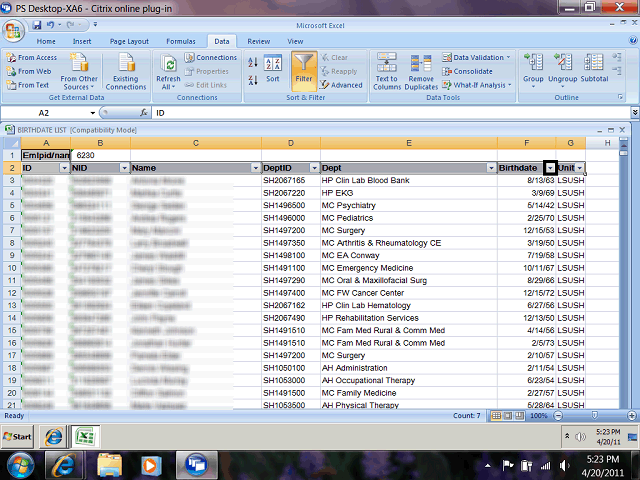
Task: Open the Birthdate column filter dropdown
Action: (x=550, y=168)
